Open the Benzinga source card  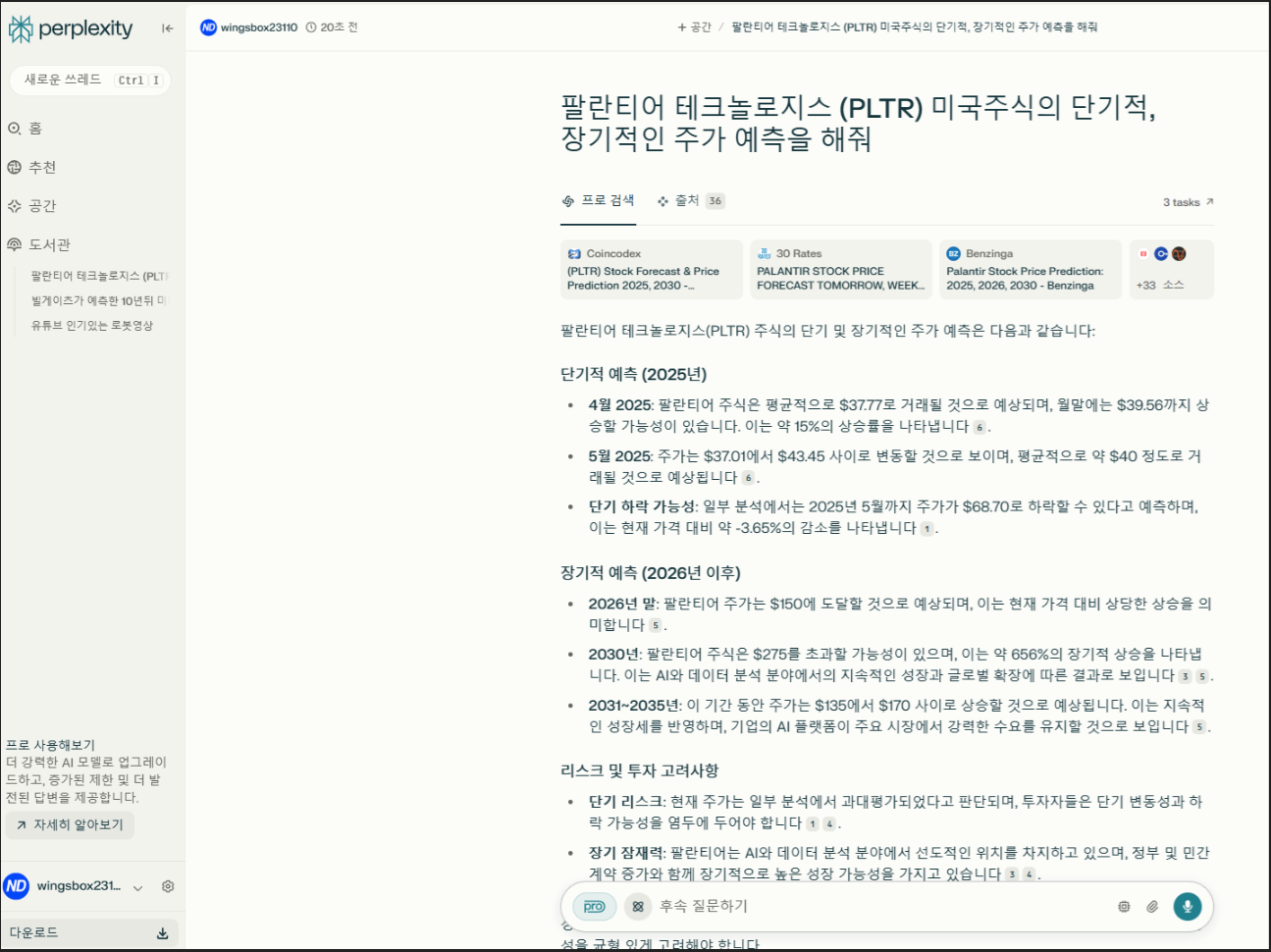(x=1031, y=269)
